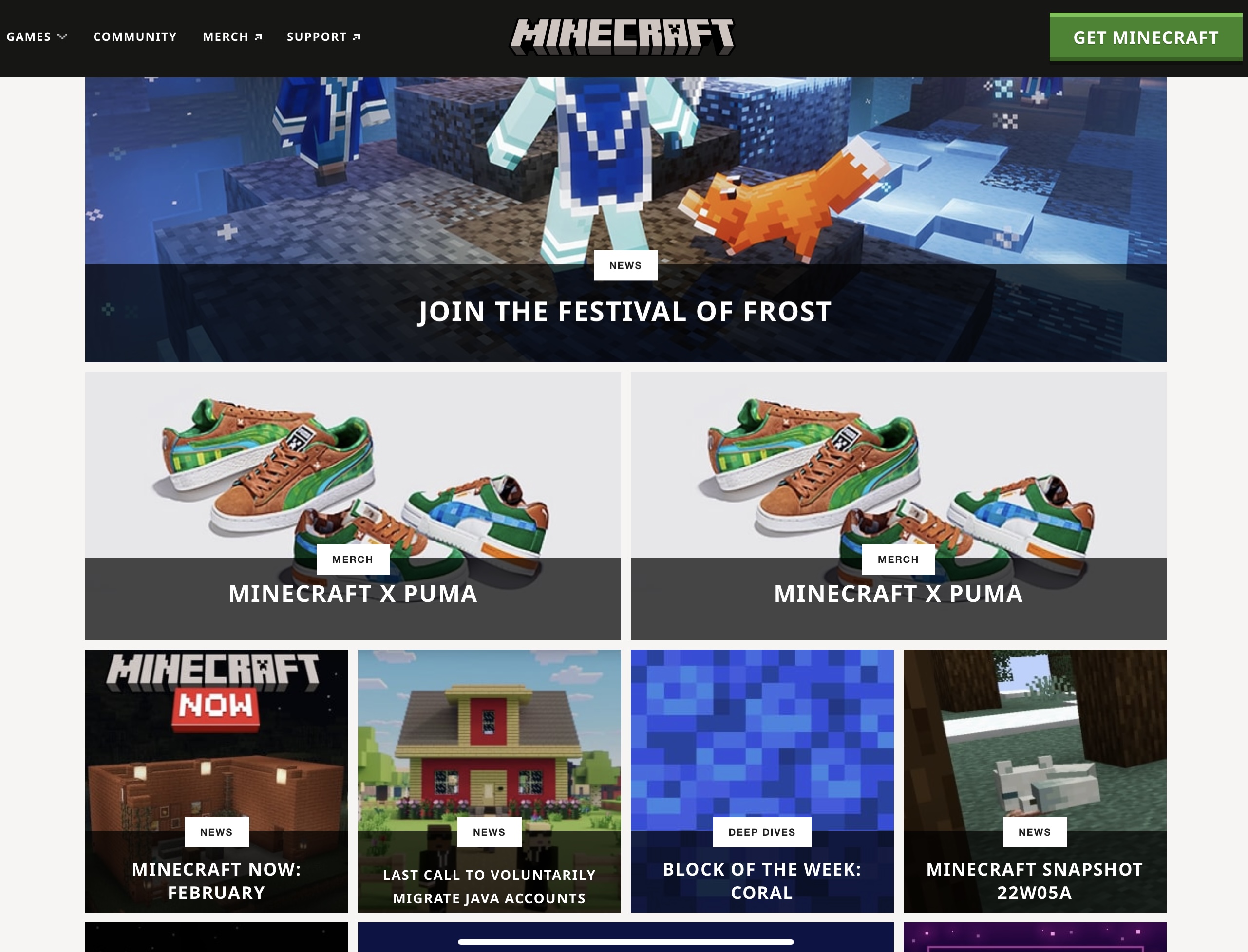Open Minecraft Snapshot 22W05A article
Image resolution: width=1248 pixels, height=952 pixels.
[x=1034, y=880]
